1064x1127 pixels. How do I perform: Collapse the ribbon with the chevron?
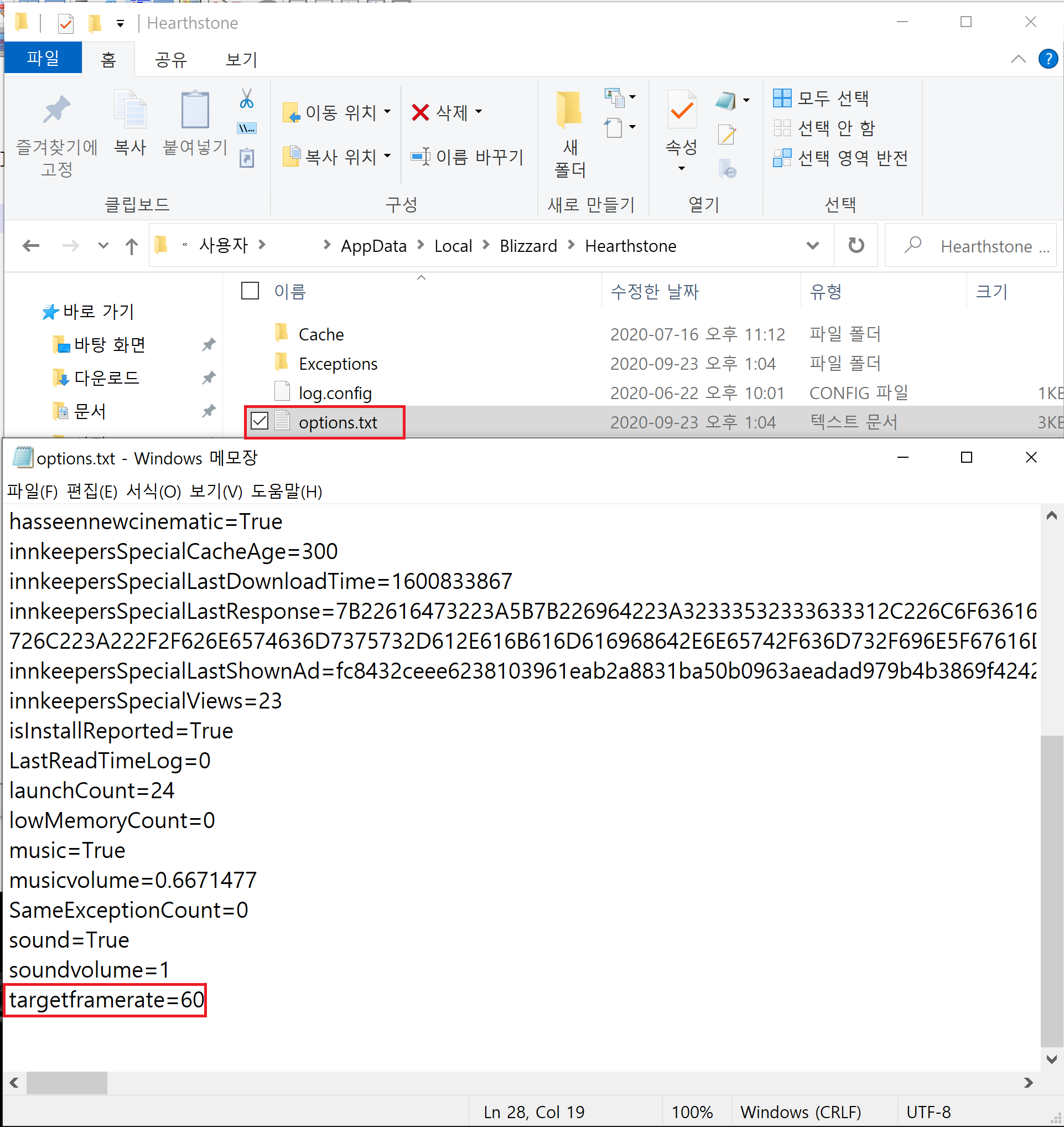1018,59
